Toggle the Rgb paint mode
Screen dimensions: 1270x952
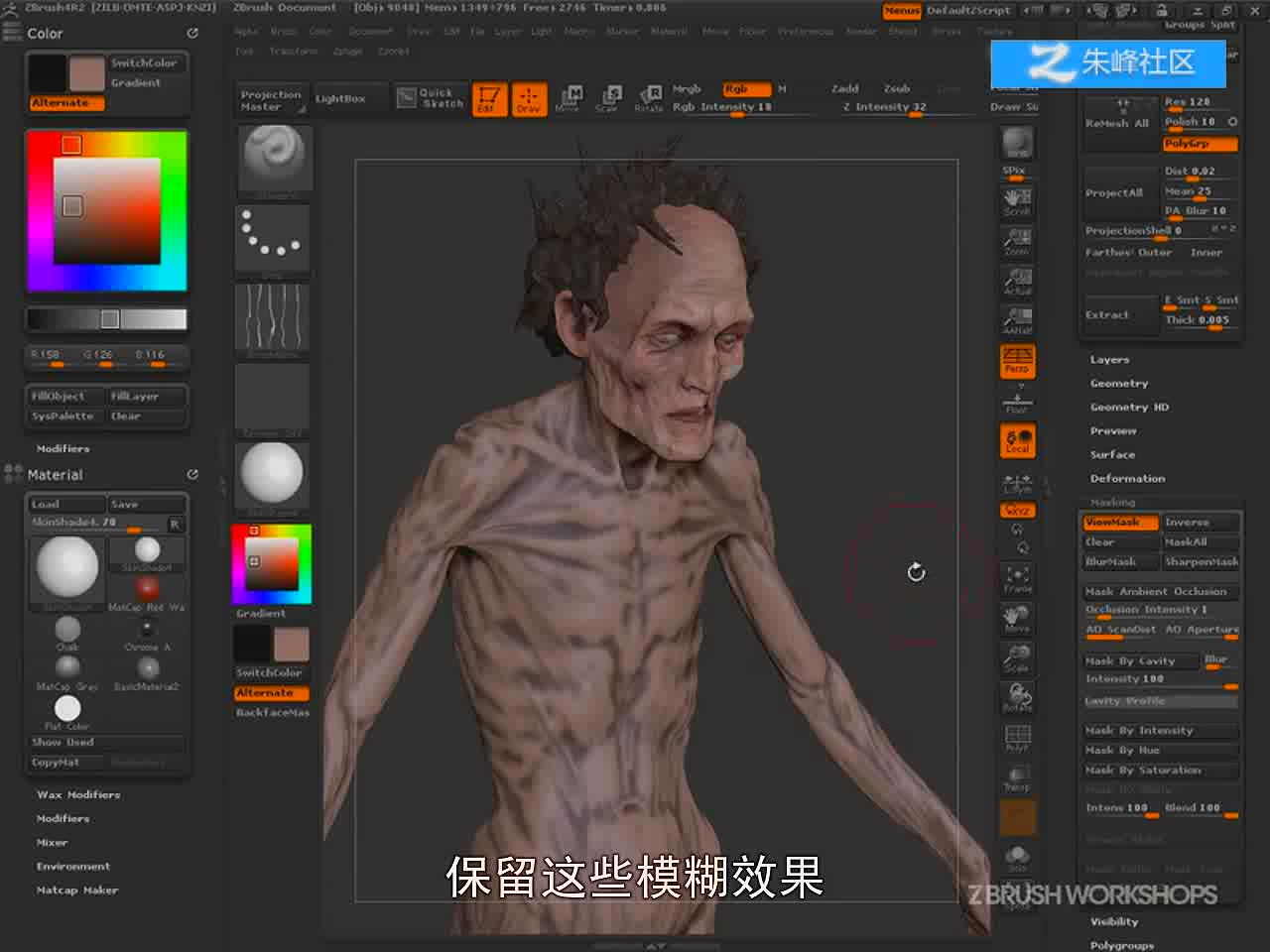pos(746,89)
